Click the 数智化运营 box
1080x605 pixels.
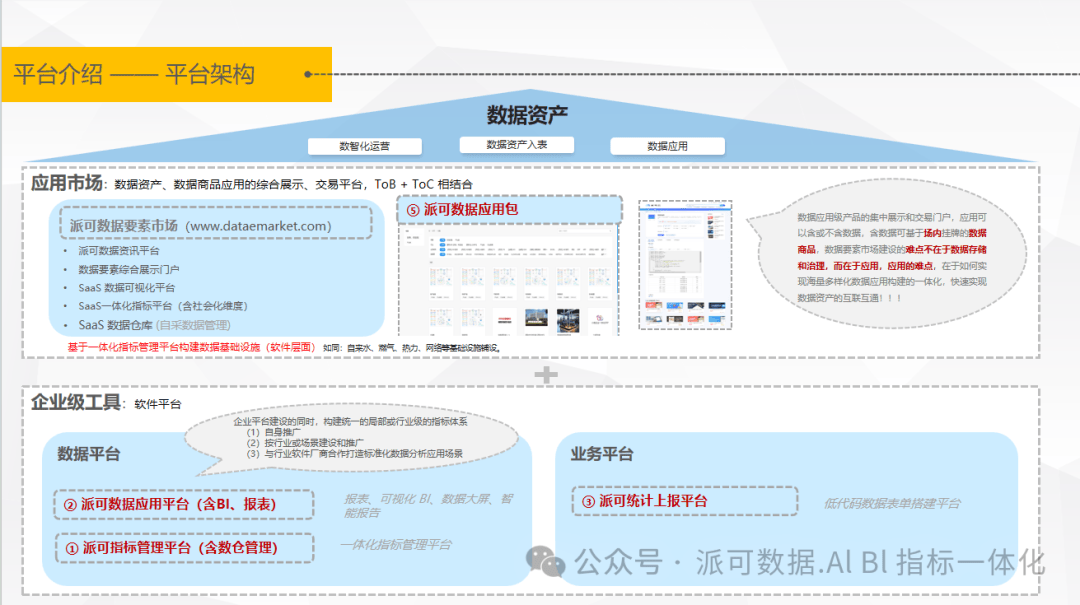pyautogui.click(x=364, y=146)
